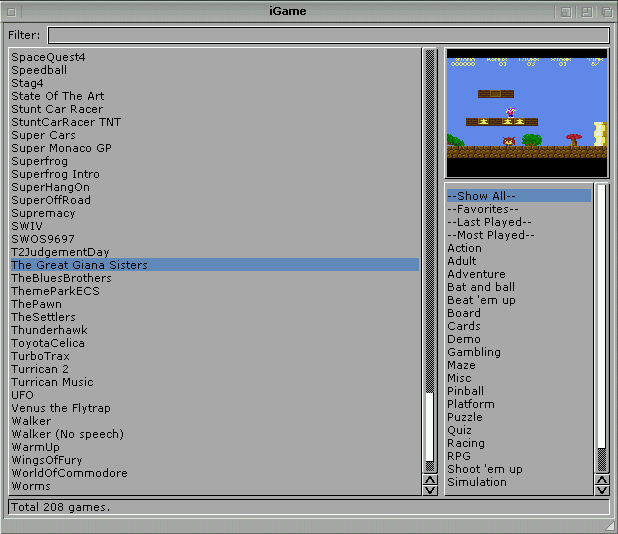Viewport: 618px width, 534px height.
Task: Click the game list scrollbar handle
Action: click(x=431, y=430)
